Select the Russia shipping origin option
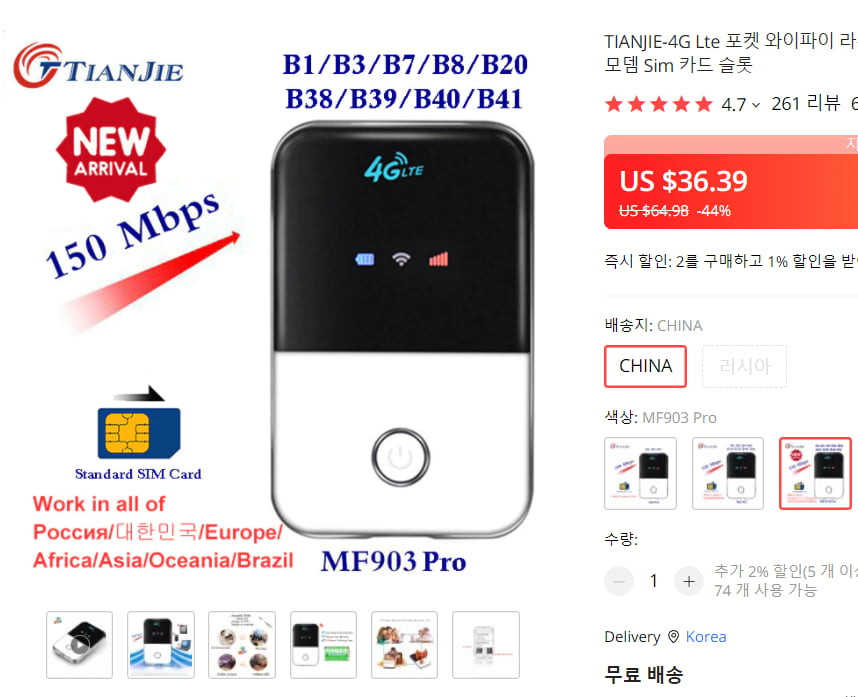858x697 pixels. [x=745, y=366]
